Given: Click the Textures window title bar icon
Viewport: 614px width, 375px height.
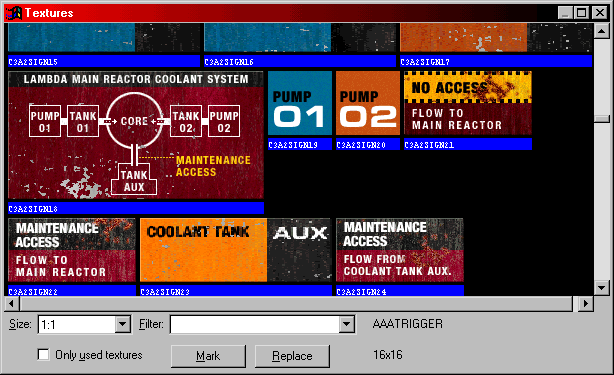Looking at the screenshot, I should (x=13, y=13).
